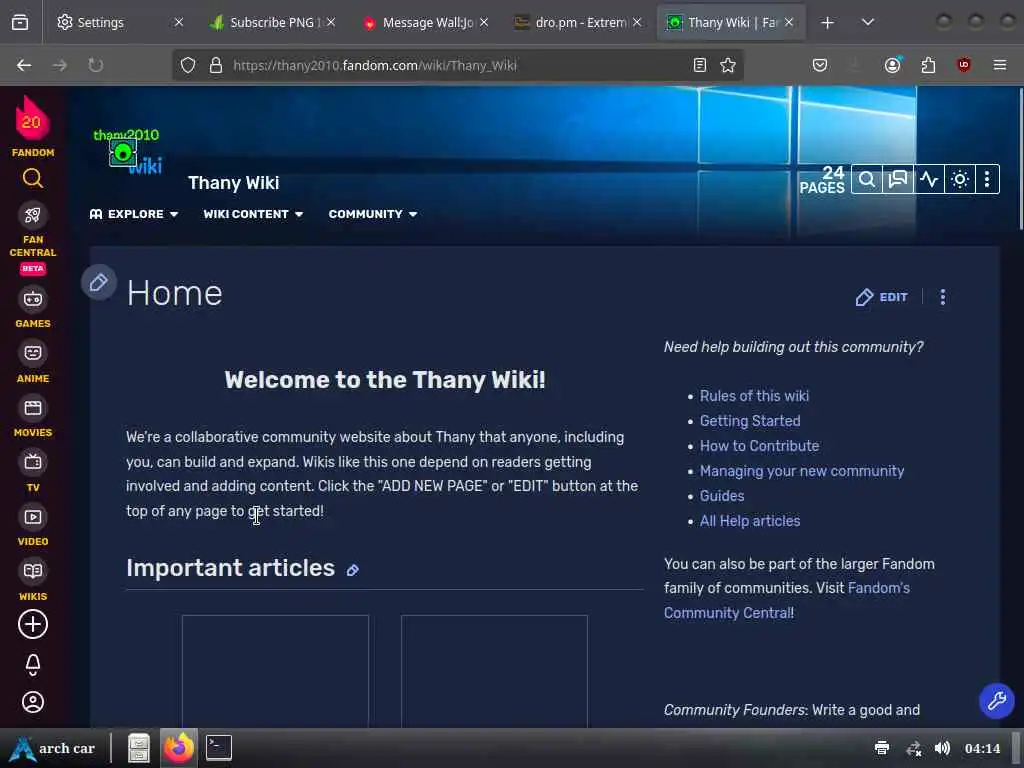Open the user profile avatar in sidebar

[x=33, y=702]
